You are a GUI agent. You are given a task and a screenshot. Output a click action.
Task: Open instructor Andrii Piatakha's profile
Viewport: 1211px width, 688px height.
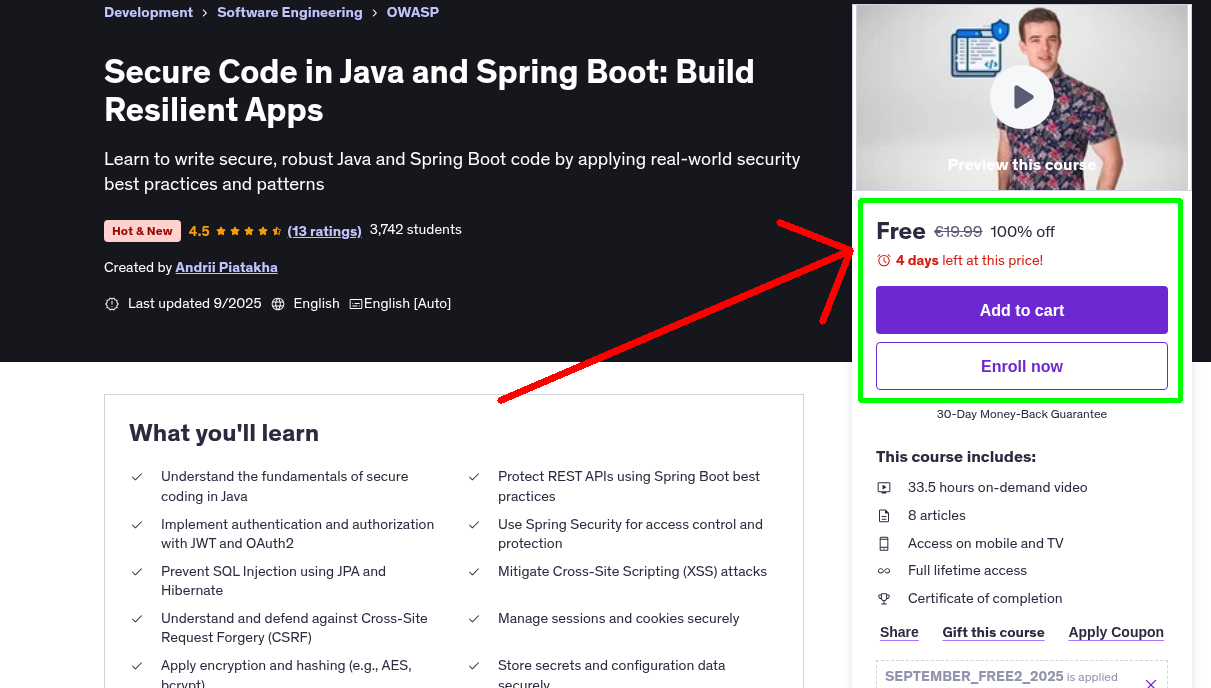pyautogui.click(x=226, y=267)
